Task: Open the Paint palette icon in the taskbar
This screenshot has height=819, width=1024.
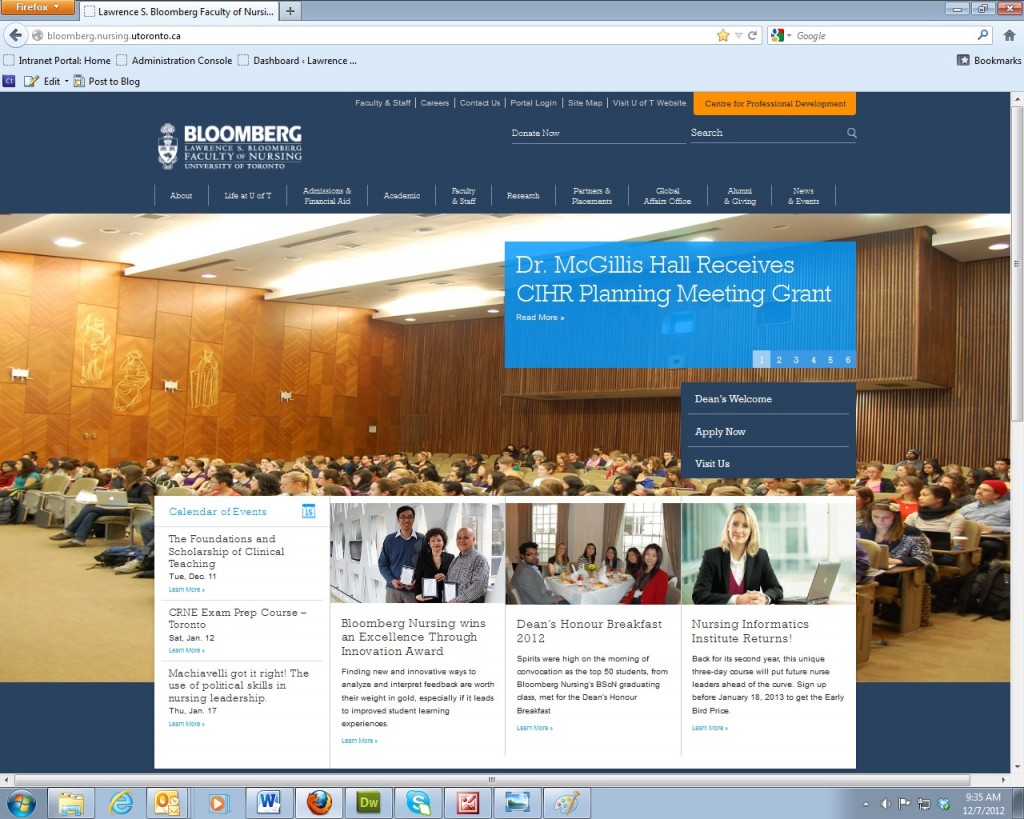Action: 567,803
